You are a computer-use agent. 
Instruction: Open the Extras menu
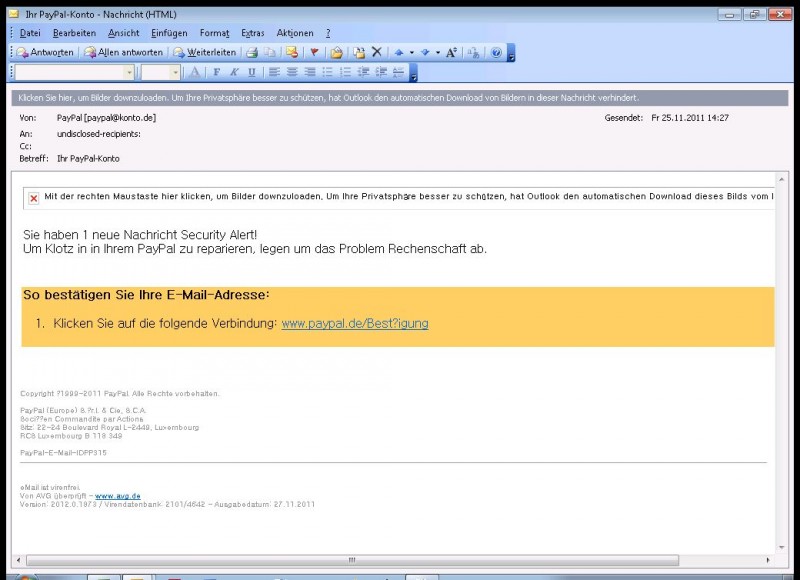pos(253,33)
